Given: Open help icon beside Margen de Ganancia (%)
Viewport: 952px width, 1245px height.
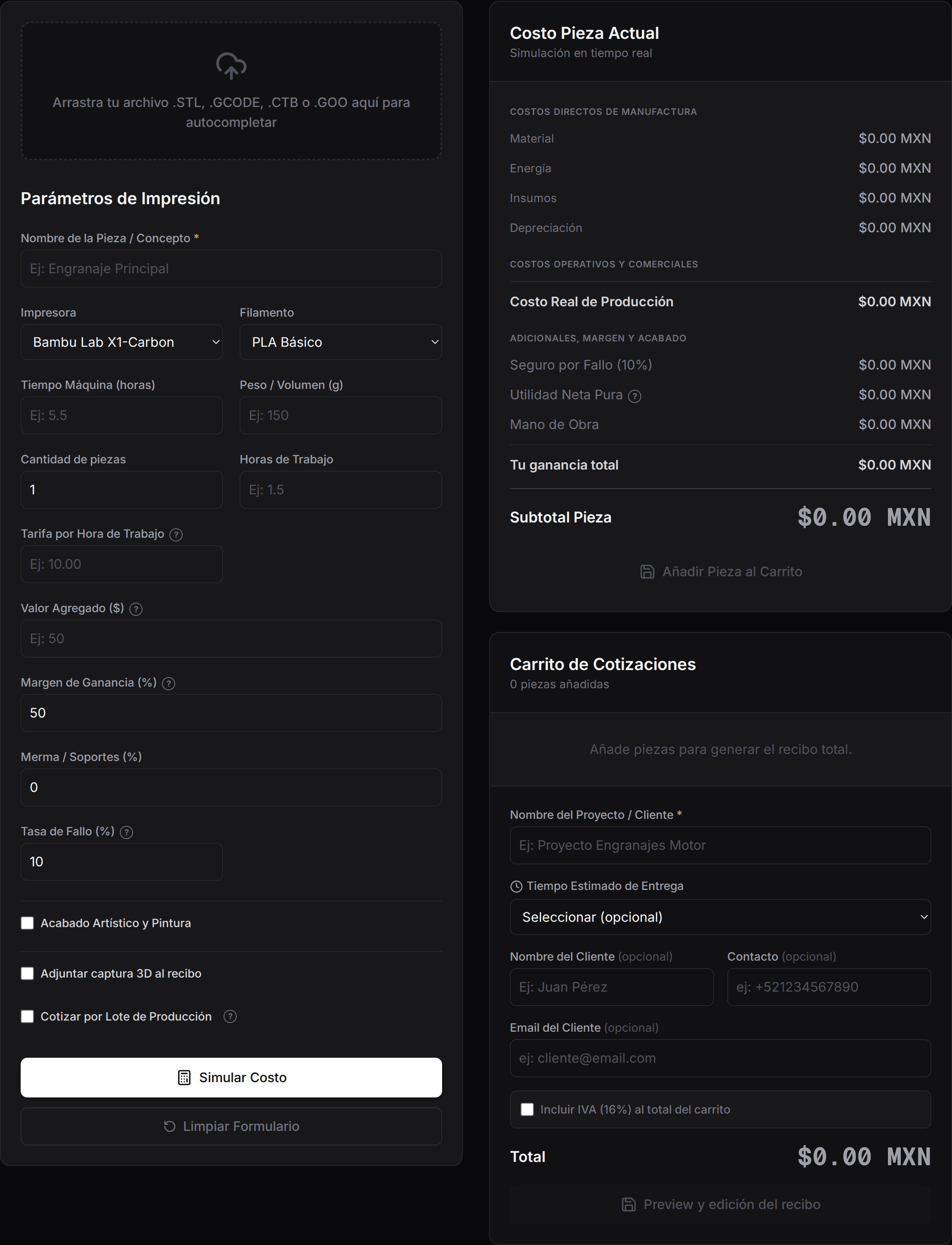Looking at the screenshot, I should (x=168, y=683).
